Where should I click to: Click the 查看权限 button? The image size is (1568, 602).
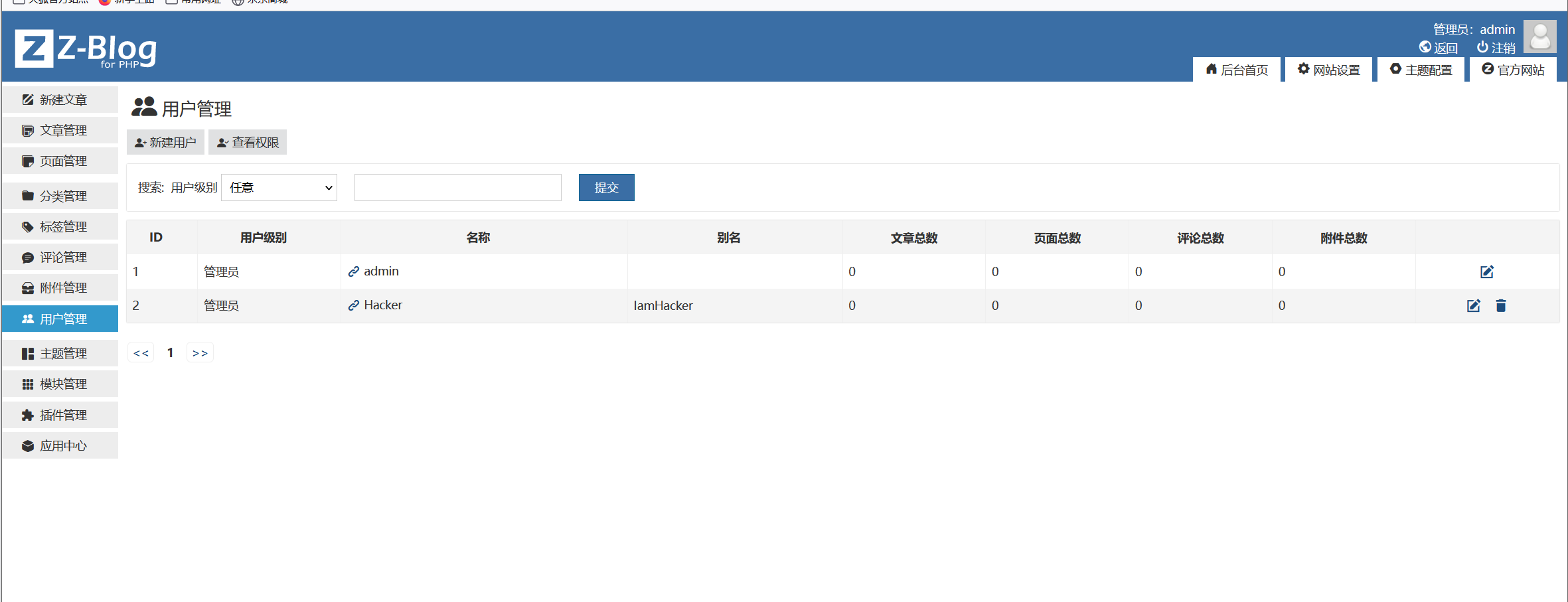248,142
